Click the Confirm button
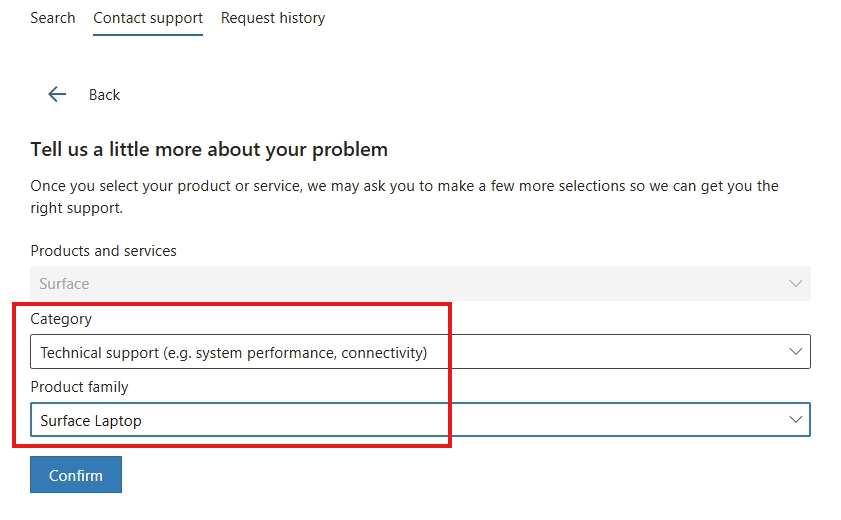The image size is (841, 520). click(76, 474)
